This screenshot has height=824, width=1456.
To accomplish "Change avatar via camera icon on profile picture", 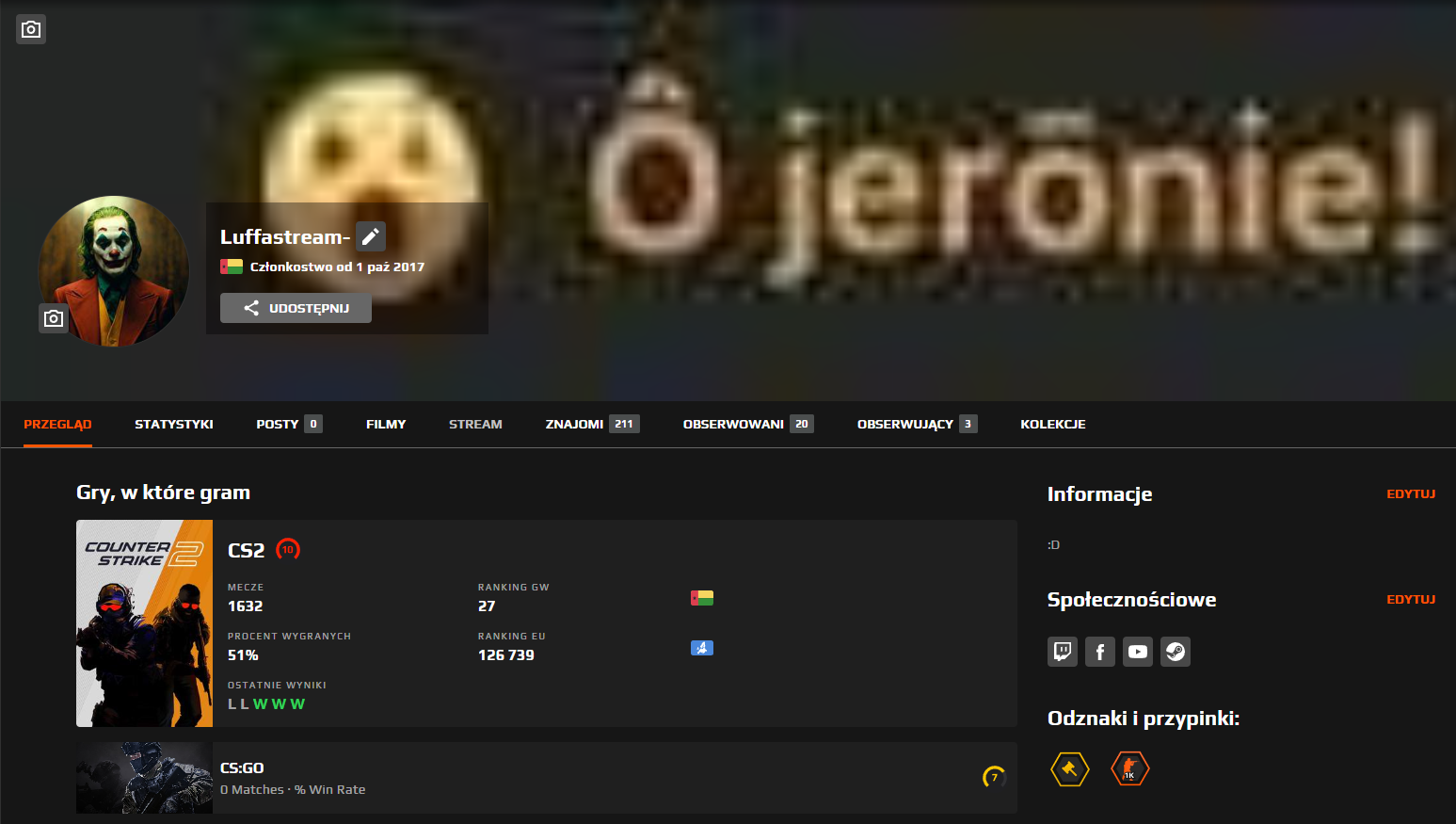I will pos(54,318).
